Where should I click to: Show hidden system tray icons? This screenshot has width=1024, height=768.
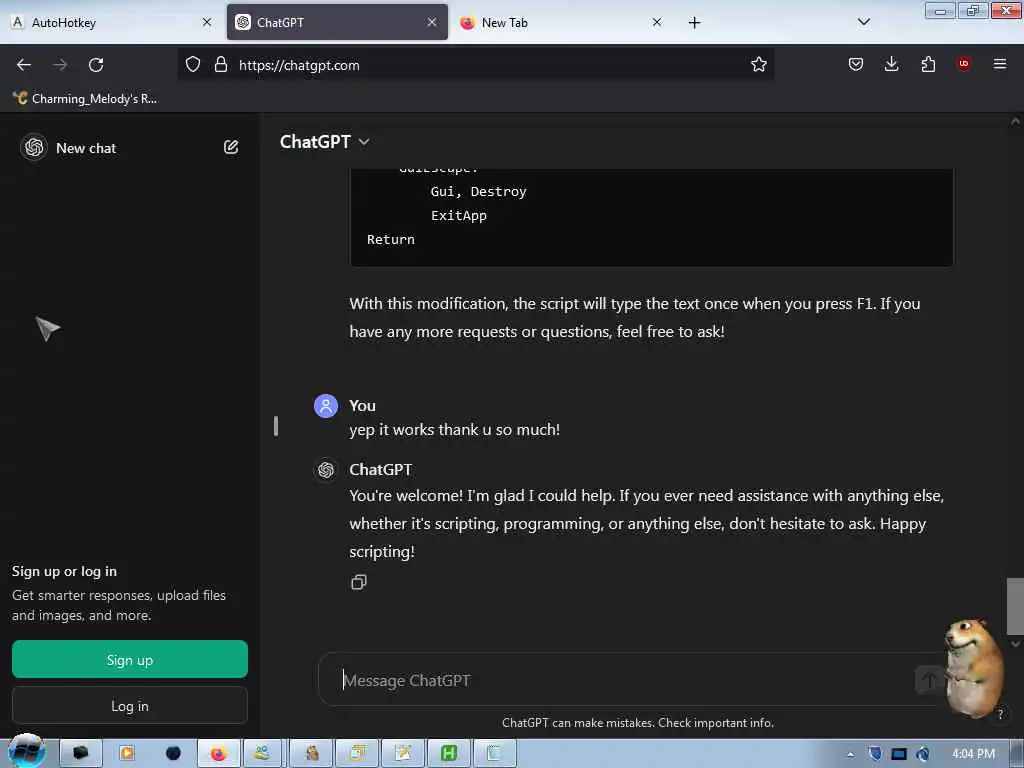click(x=850, y=754)
